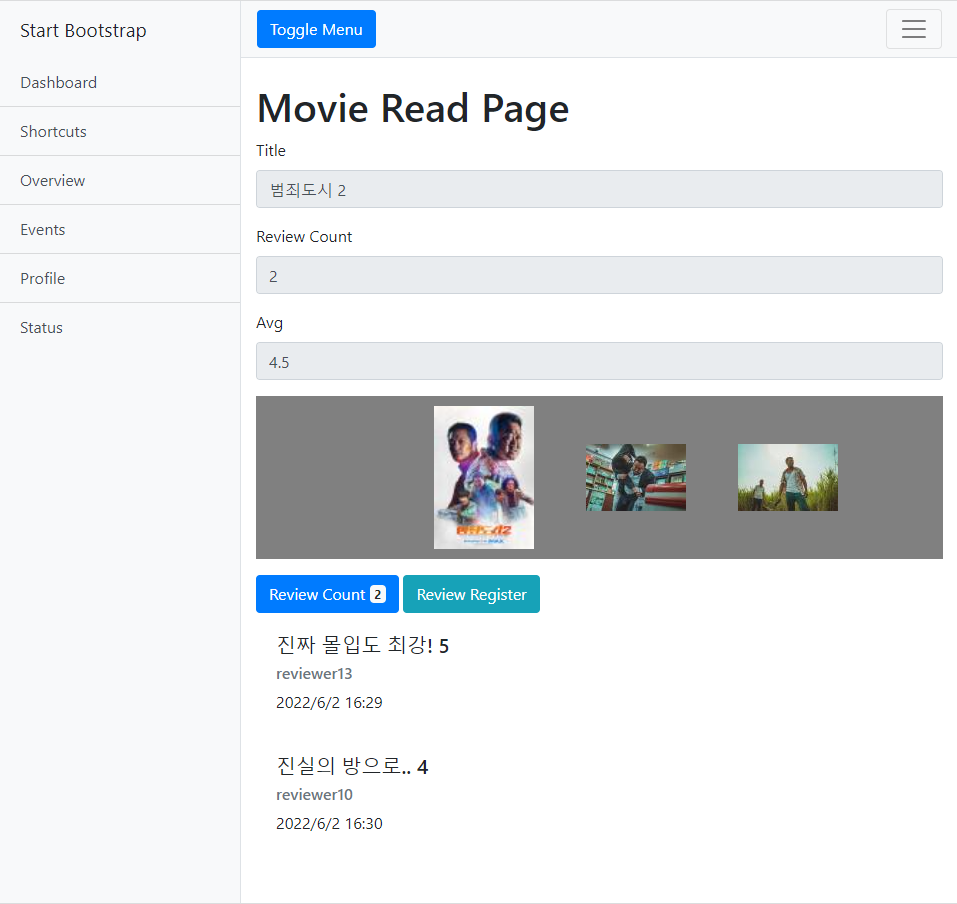Click the reviewer10 author name
The width and height of the screenshot is (957, 904).
coord(314,794)
